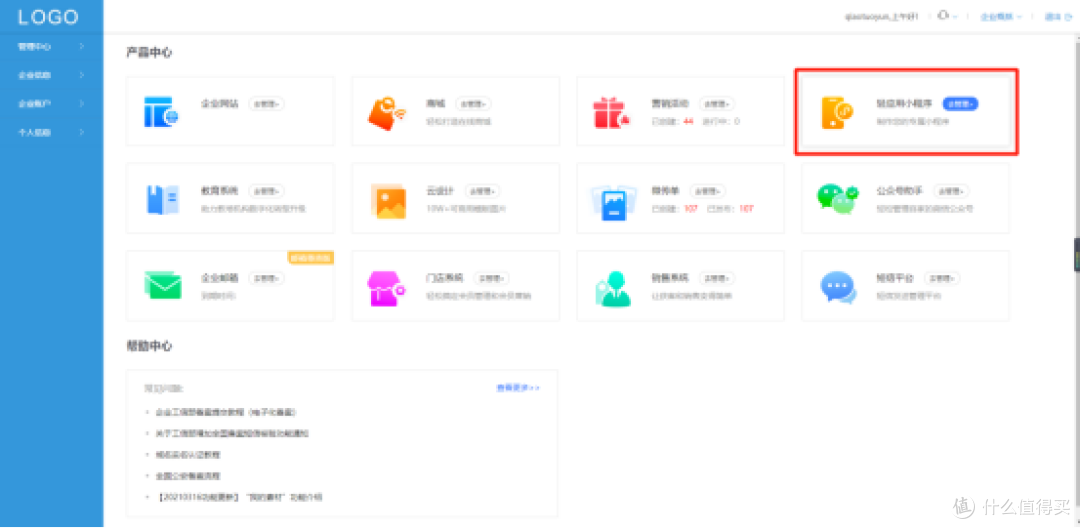The width and height of the screenshot is (1080, 529).
Task: Click the first red 107 count under 微传单
Action: point(691,209)
